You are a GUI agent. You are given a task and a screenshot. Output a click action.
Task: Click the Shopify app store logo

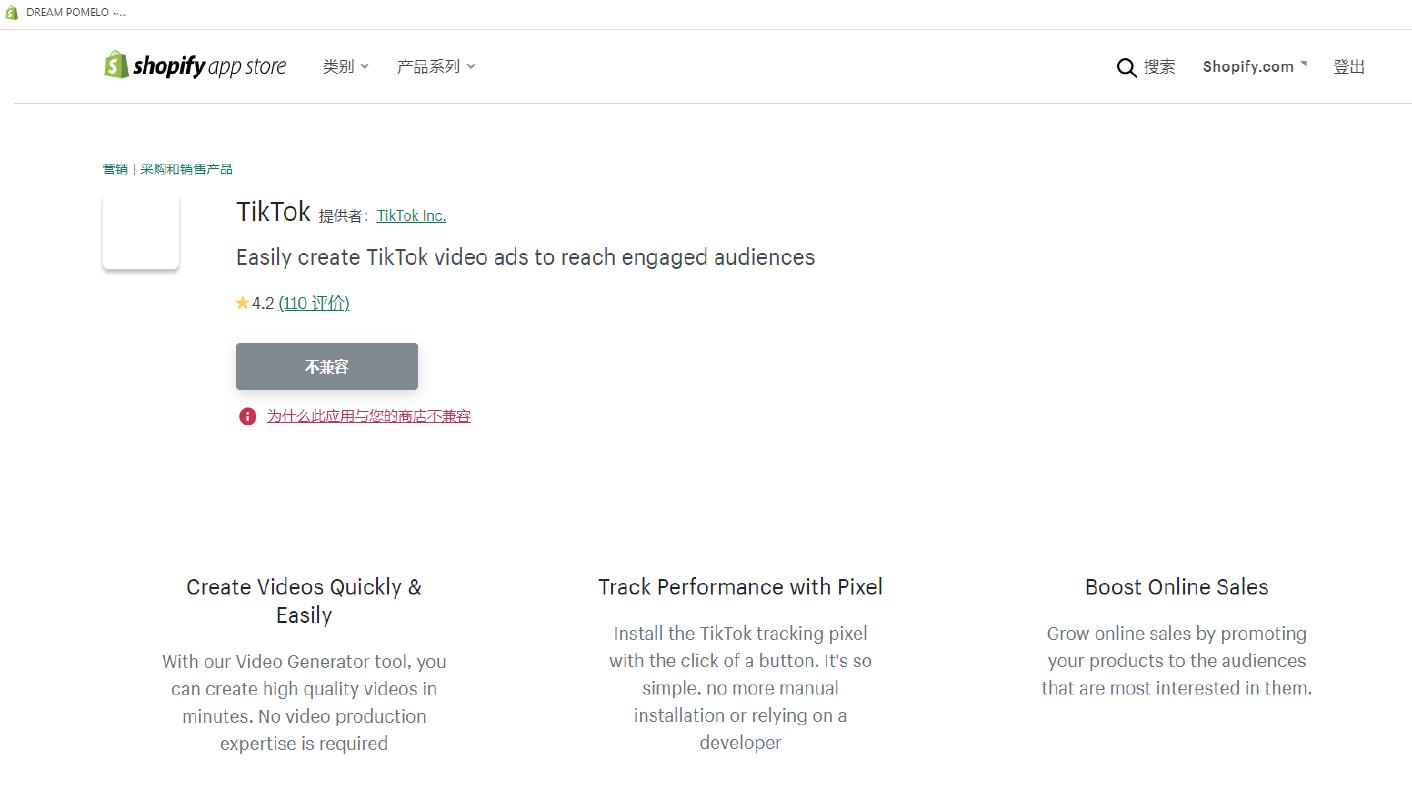click(195, 66)
